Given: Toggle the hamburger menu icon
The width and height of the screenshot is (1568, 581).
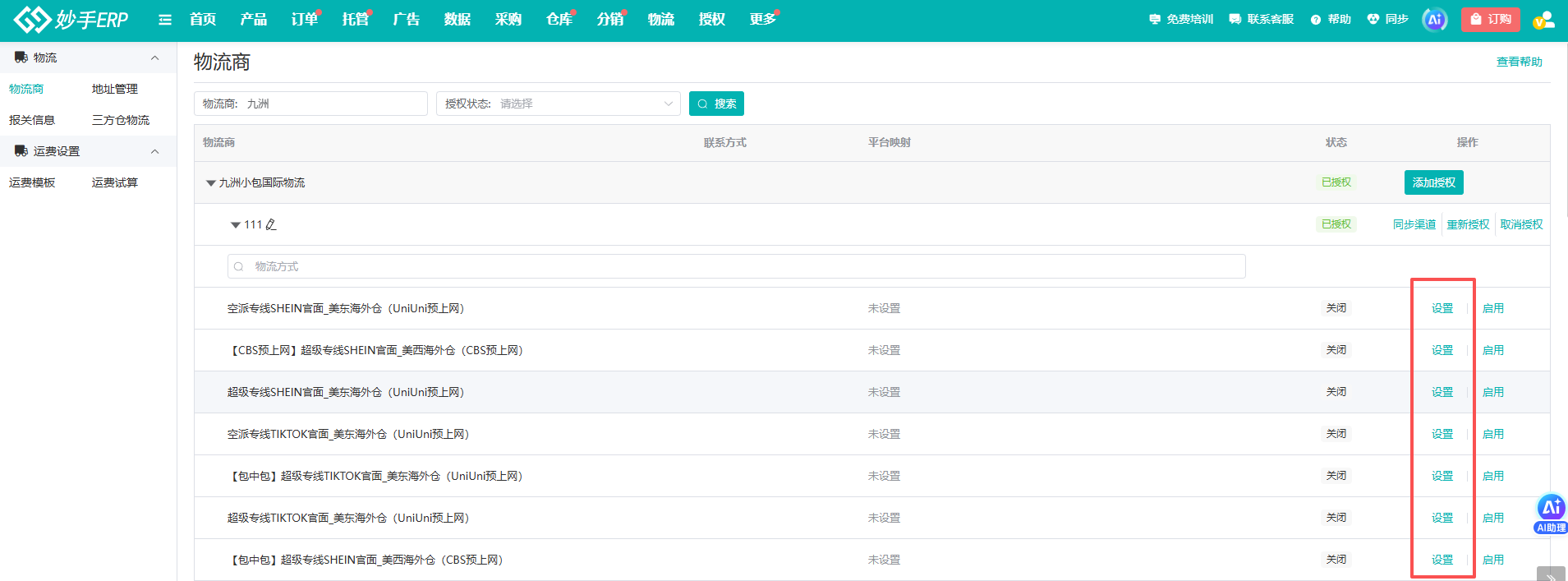Looking at the screenshot, I should coord(165,20).
